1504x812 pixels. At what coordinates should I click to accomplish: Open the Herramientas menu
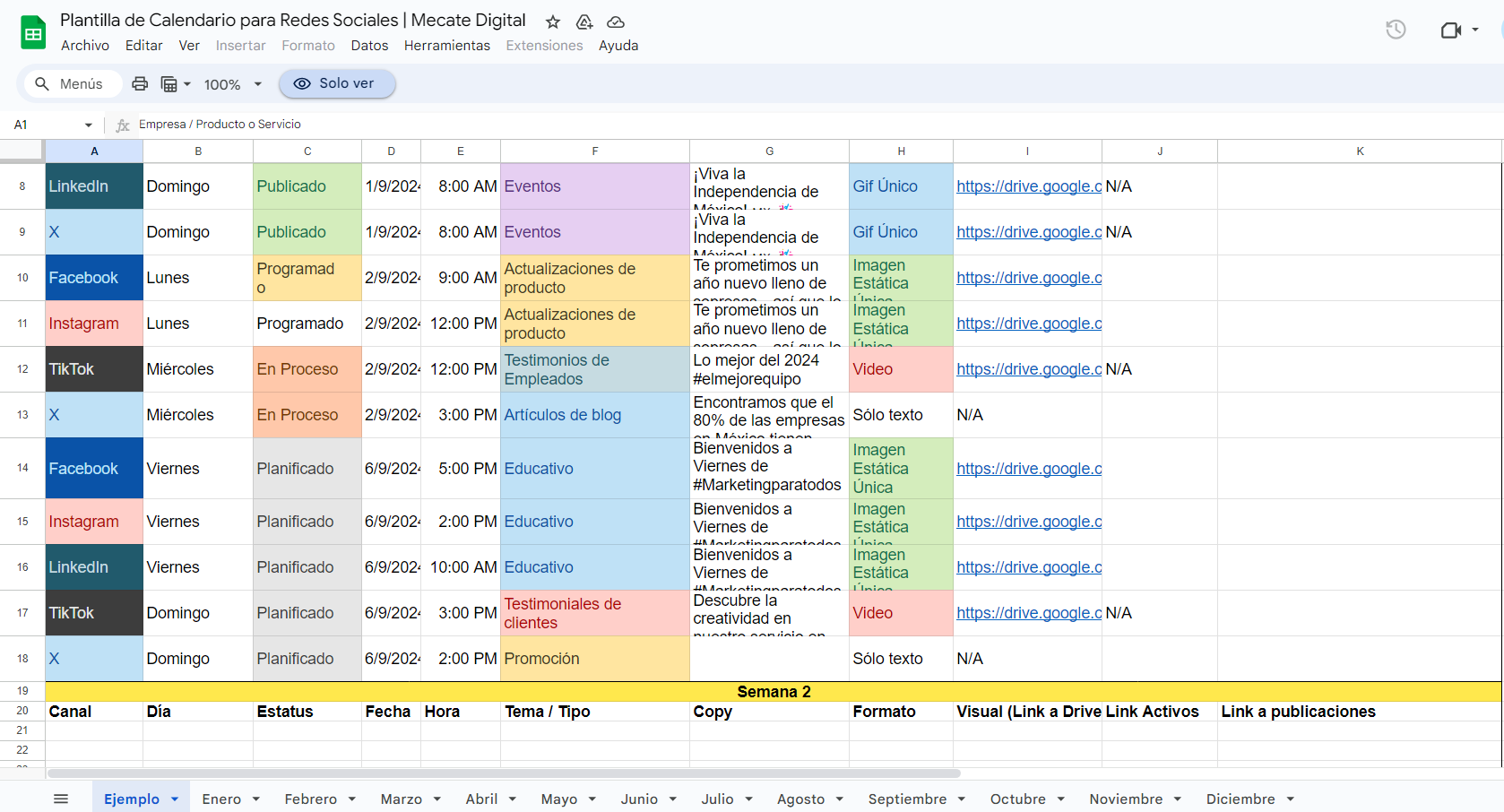point(446,46)
